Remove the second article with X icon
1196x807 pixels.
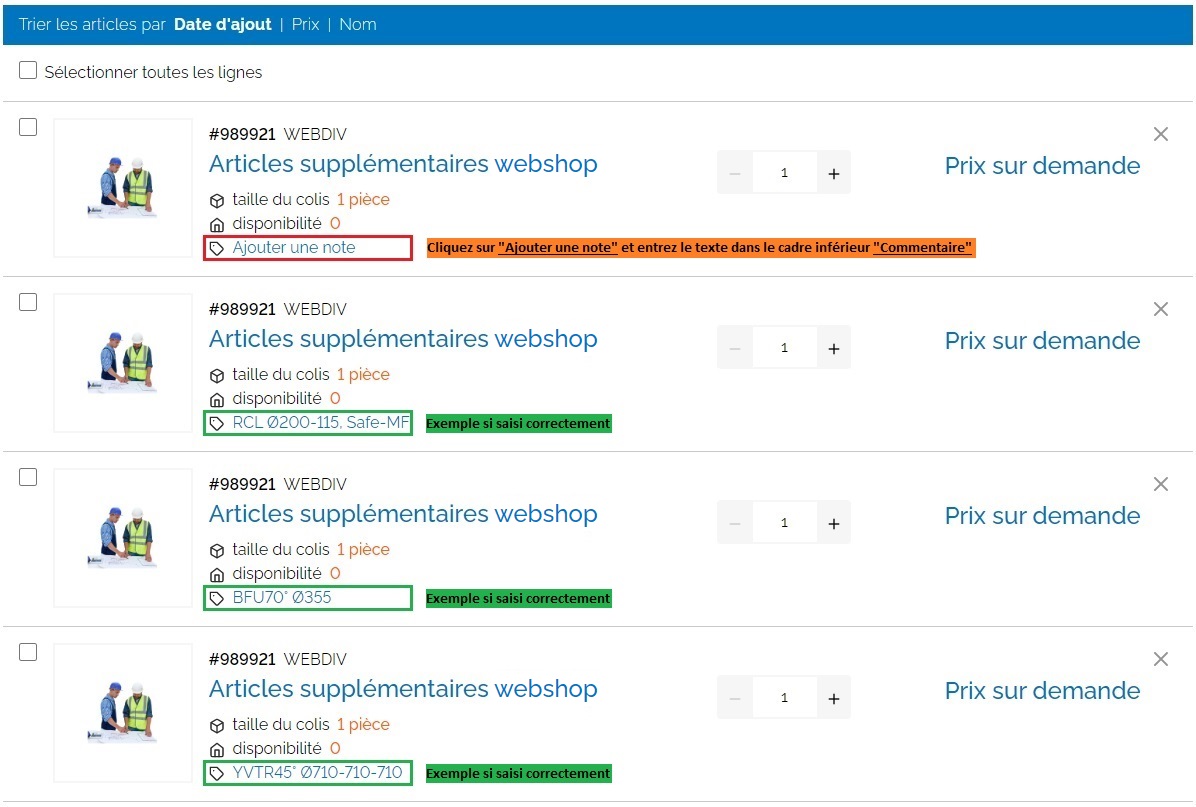(1160, 309)
